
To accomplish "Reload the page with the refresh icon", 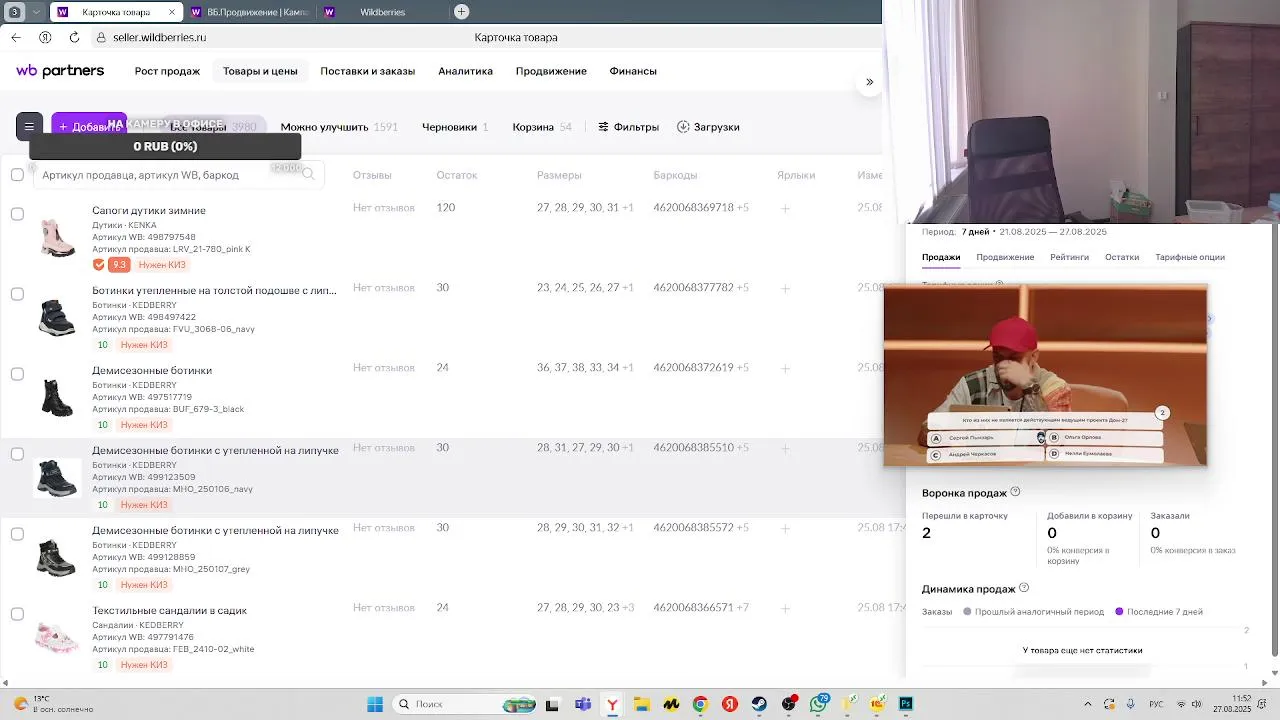I will (74, 37).
